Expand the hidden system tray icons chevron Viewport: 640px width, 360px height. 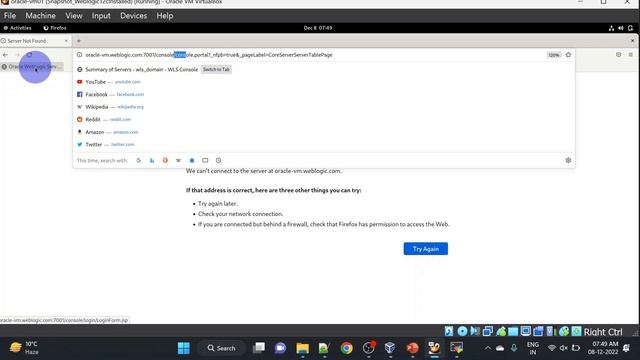tap(488, 348)
